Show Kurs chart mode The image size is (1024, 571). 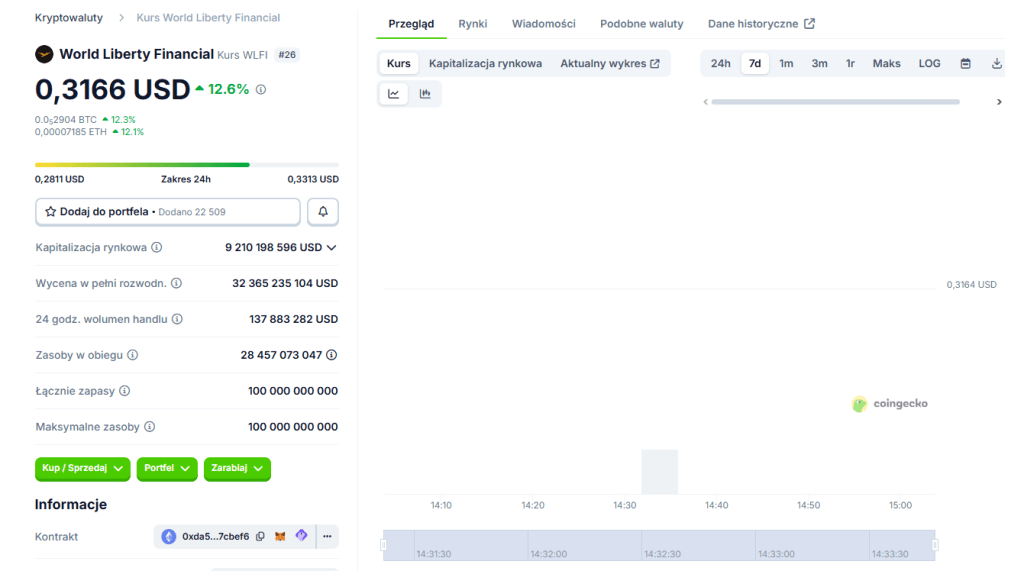point(398,63)
